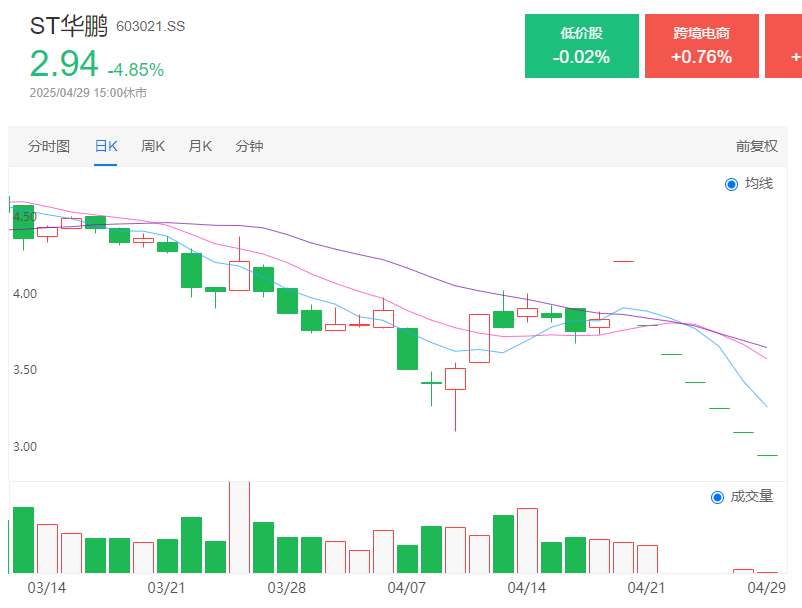Click the -4.85% change percentage
Viewport: 802px width, 608px height.
[x=136, y=70]
